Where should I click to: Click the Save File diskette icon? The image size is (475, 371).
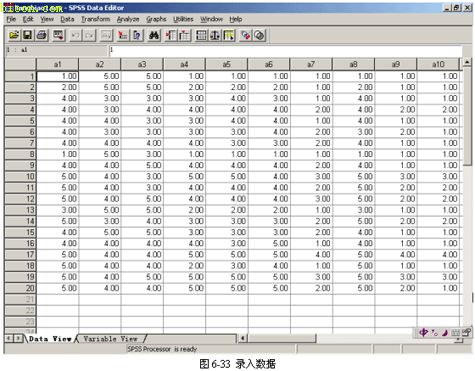[x=27, y=35]
